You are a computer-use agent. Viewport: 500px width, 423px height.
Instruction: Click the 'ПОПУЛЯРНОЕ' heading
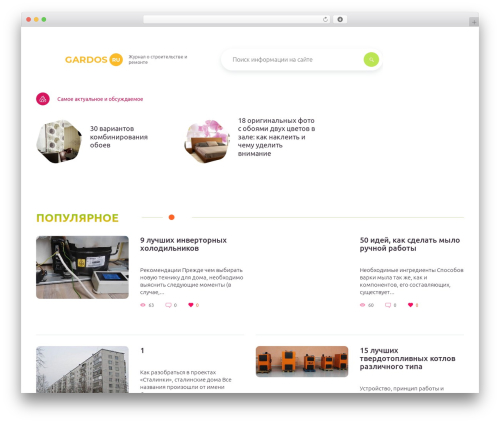(x=77, y=218)
